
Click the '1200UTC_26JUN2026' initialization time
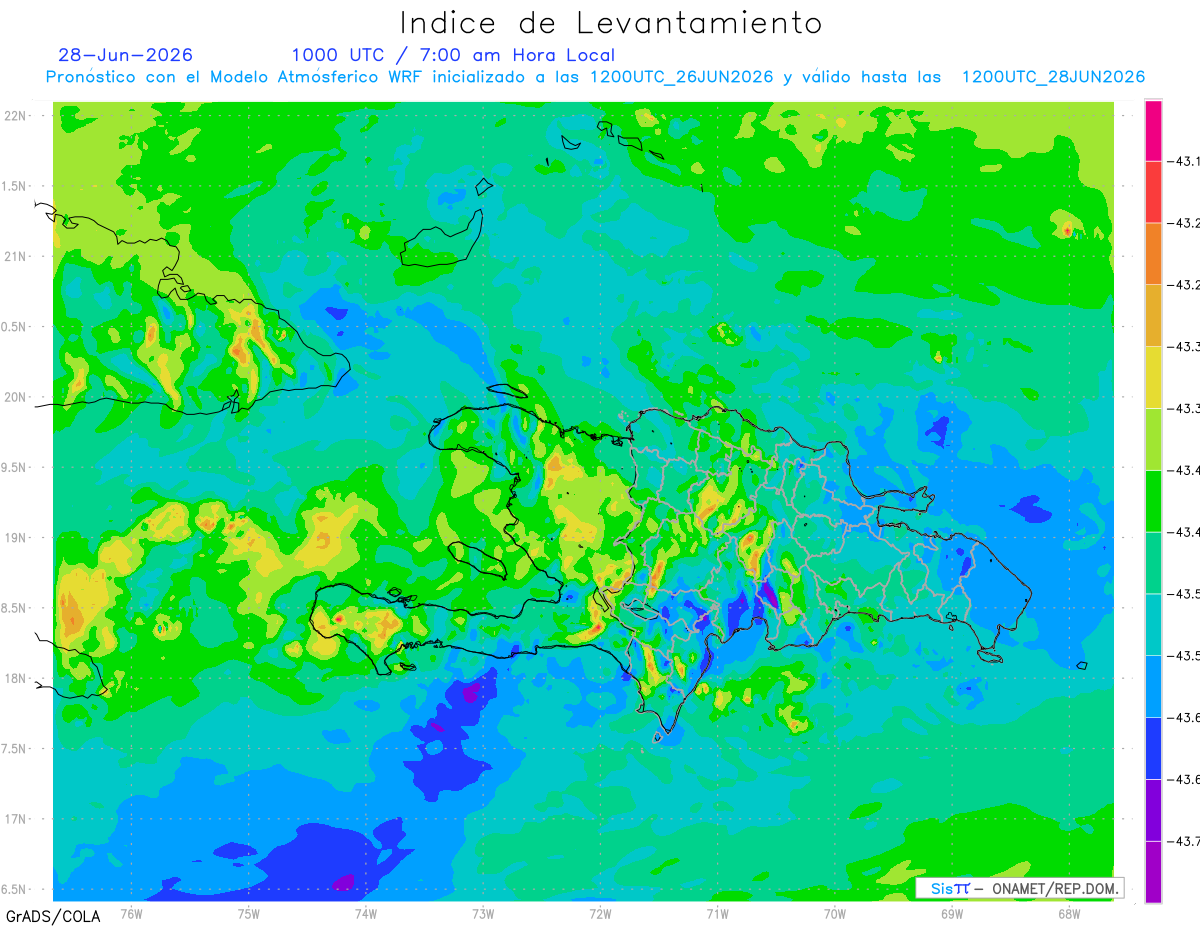(681, 77)
